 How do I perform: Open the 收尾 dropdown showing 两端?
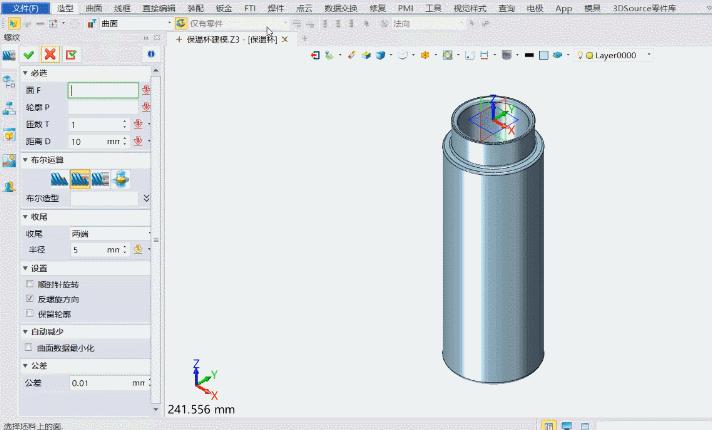[x=110, y=233]
